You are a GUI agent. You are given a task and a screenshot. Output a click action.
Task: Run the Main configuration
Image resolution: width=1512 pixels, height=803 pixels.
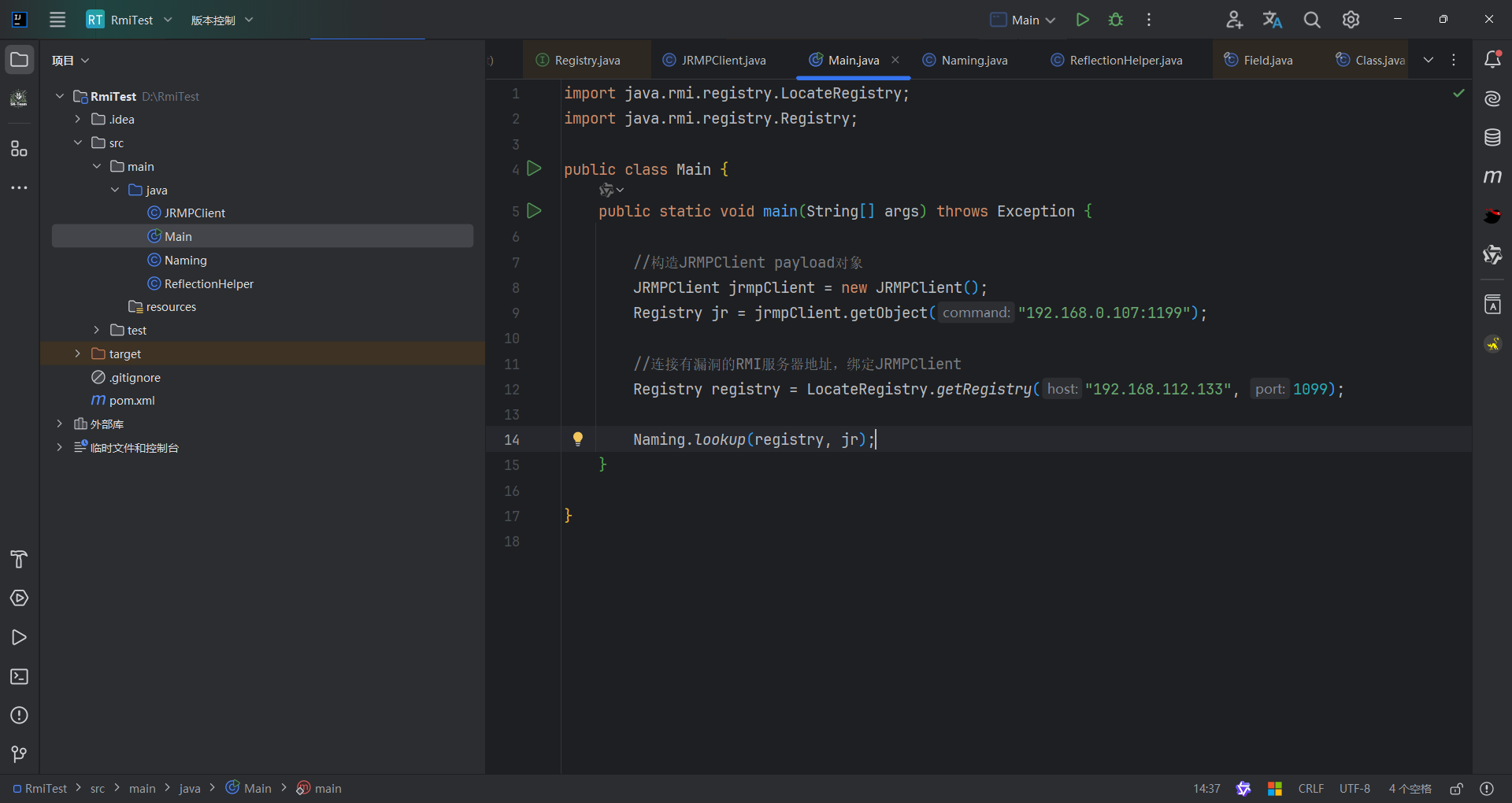point(1083,20)
